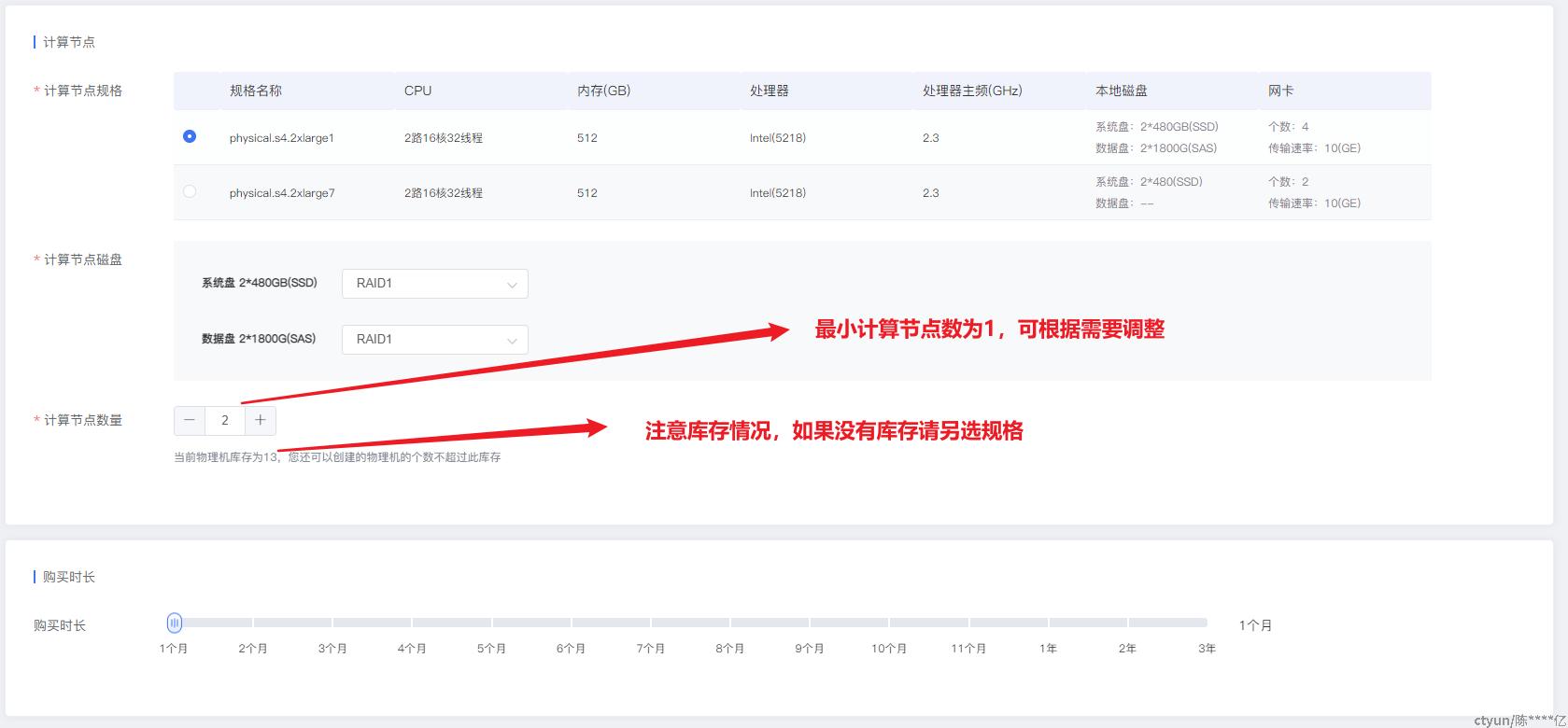Set purchase duration to 3年
The width and height of the screenshot is (1568, 728).
point(1207,623)
